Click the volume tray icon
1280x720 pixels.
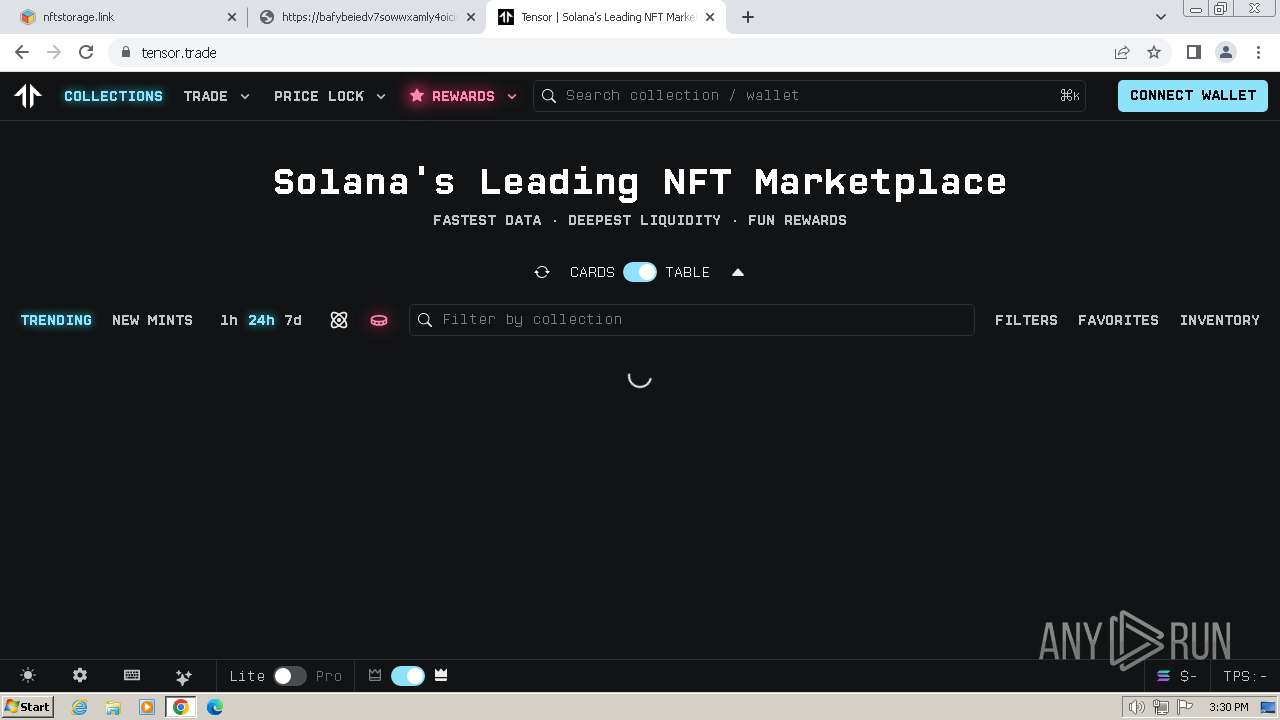click(x=1137, y=707)
